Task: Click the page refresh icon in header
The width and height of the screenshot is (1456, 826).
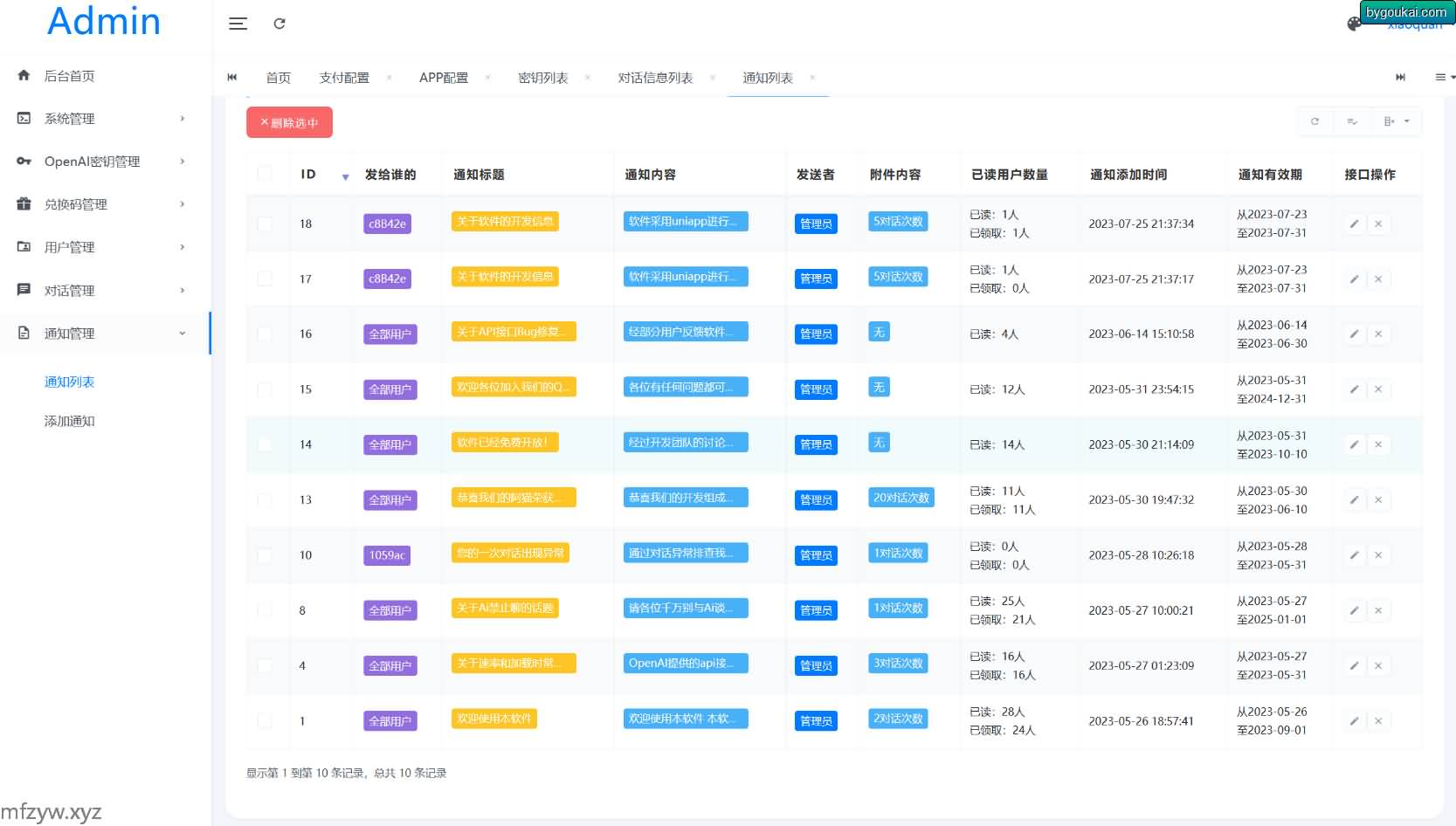Action: (x=279, y=24)
